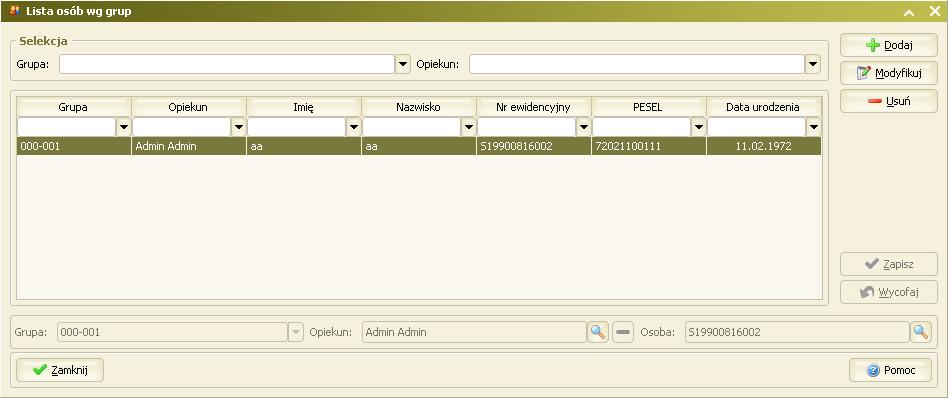Image resolution: width=948 pixels, height=398 pixels.
Task: Open help with Pomoc button
Action: 890,370
